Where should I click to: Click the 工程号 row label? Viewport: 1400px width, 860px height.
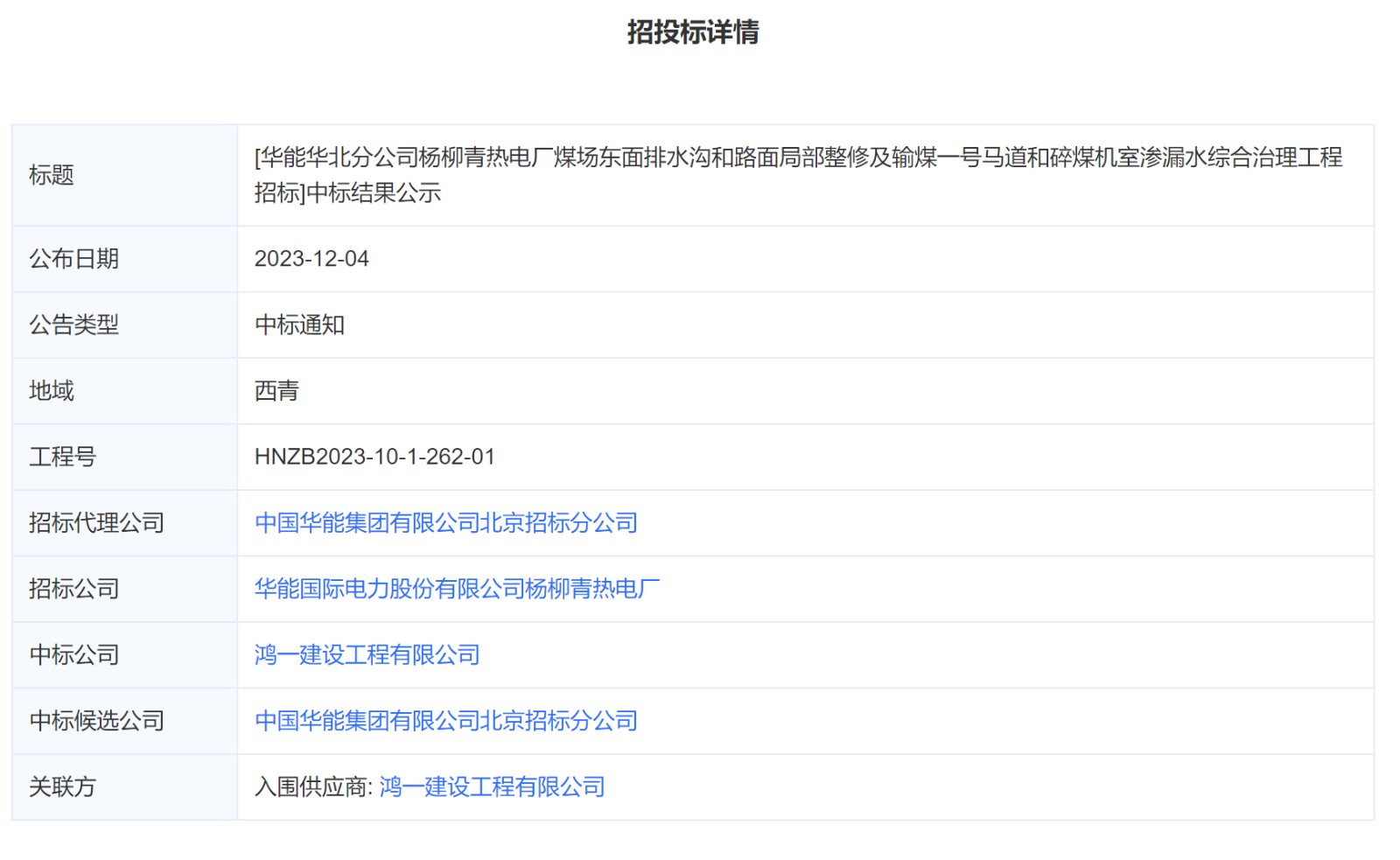coord(62,457)
